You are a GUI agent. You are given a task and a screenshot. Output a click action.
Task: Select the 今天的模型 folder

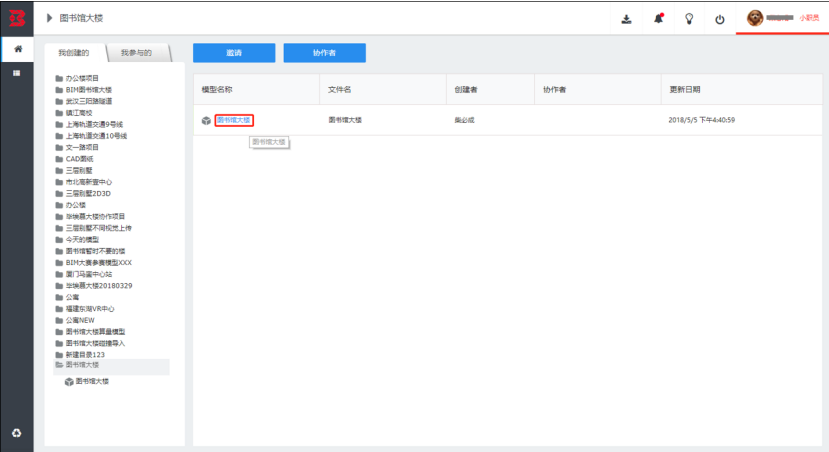[x=82, y=239]
